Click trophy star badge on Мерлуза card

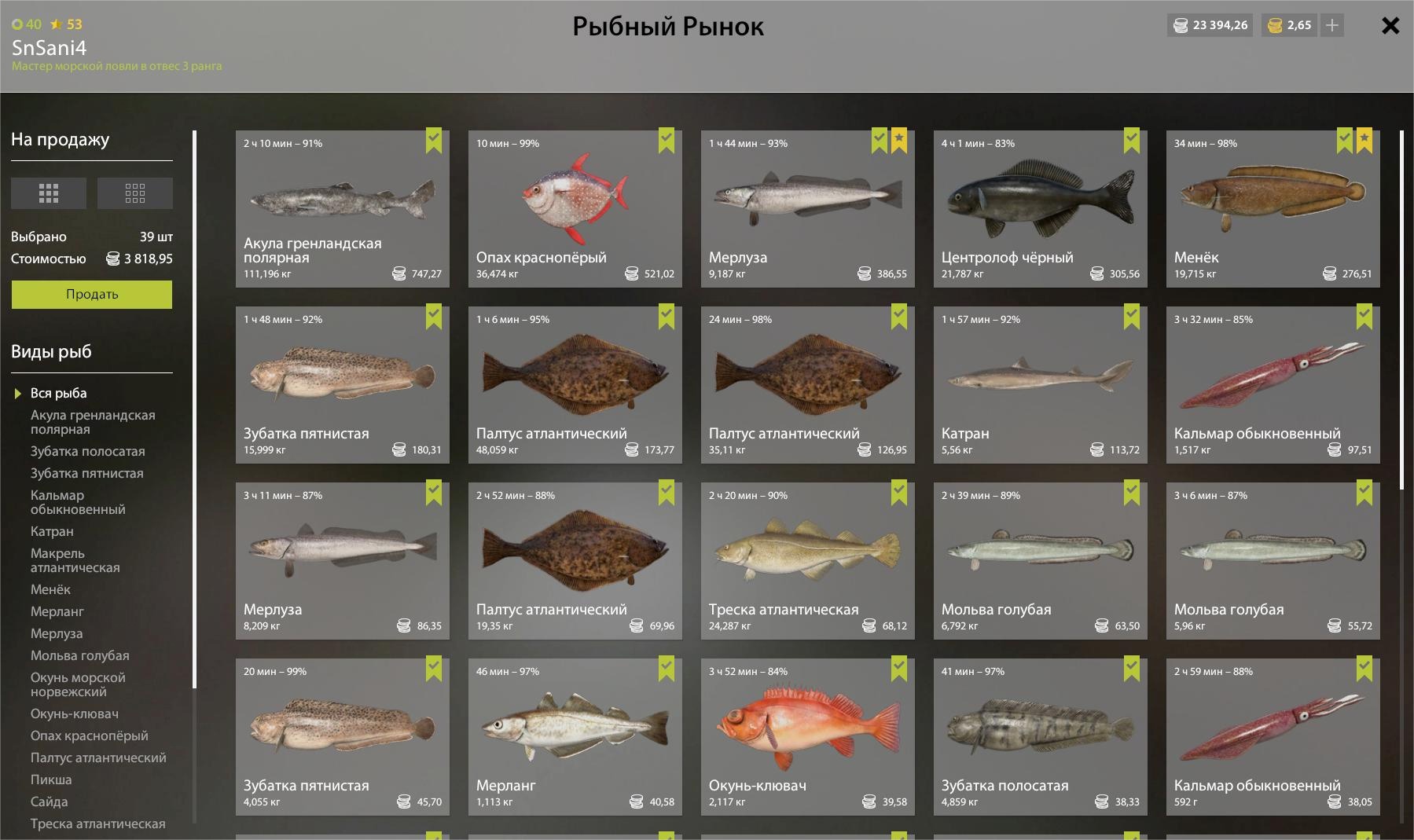pyautogui.click(x=899, y=141)
